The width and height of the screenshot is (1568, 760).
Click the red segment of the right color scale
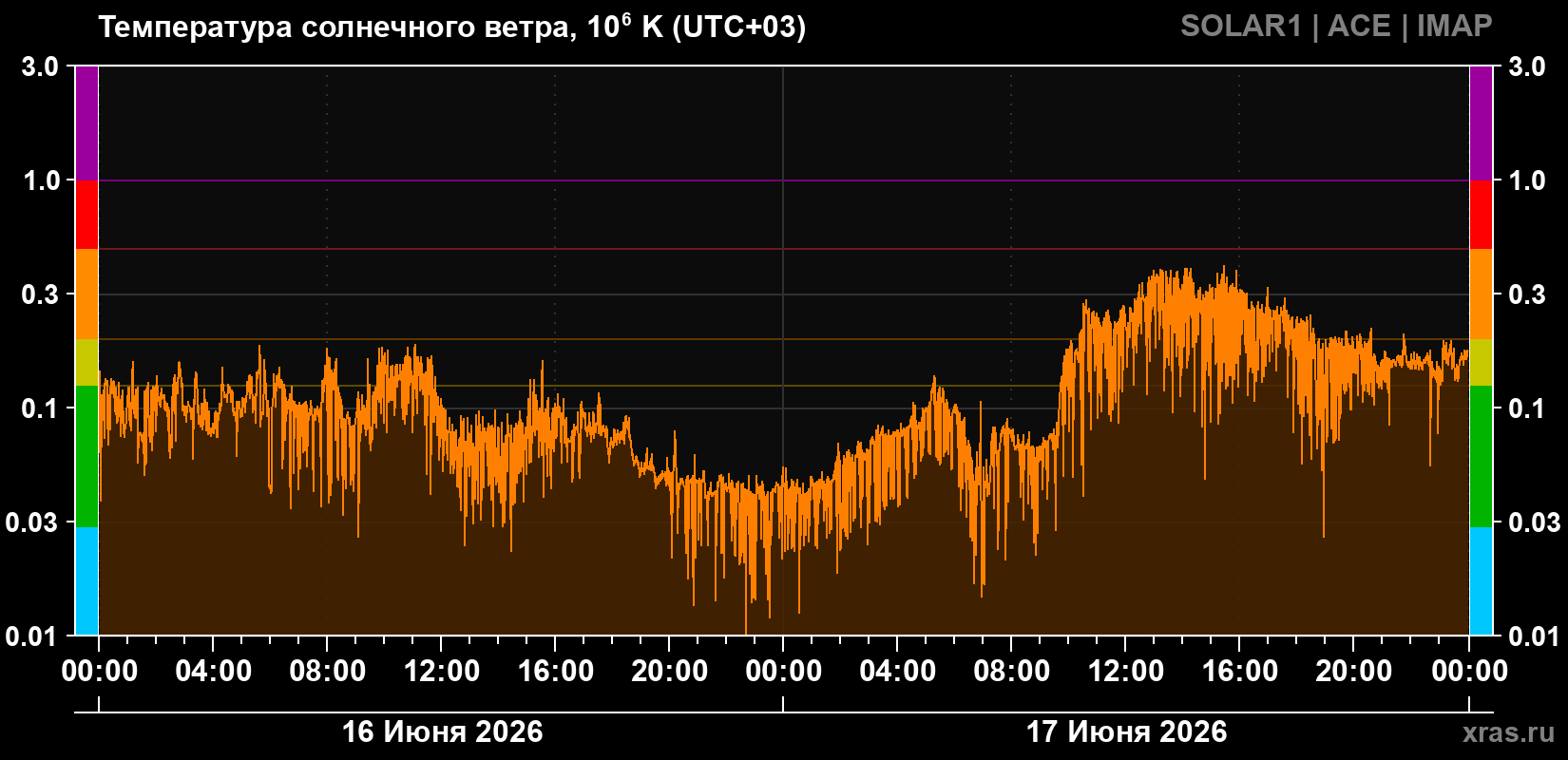click(1482, 215)
